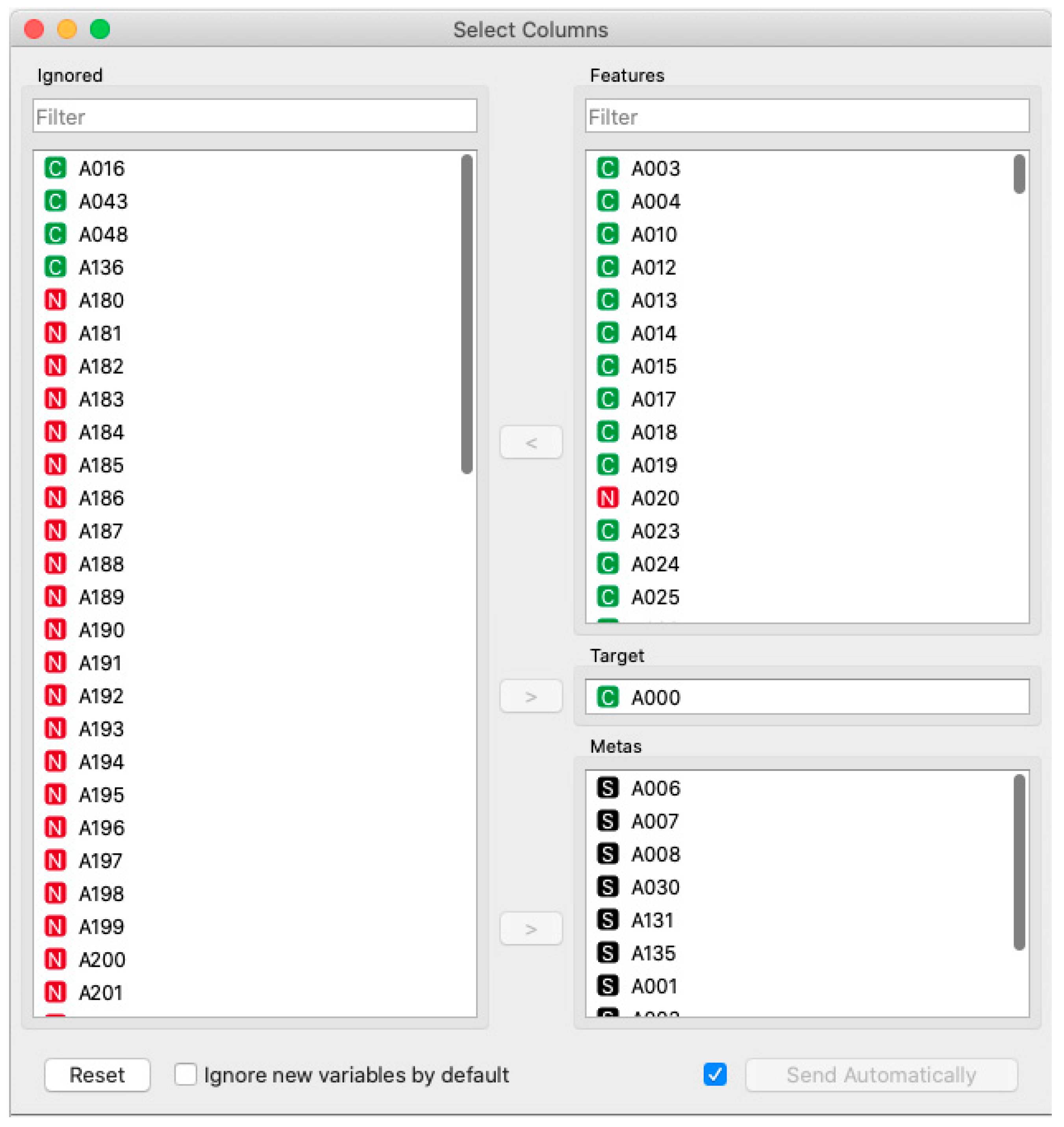This screenshot has height=1127, width=1064.
Task: Click the green C icon beside A003
Action: (x=608, y=168)
